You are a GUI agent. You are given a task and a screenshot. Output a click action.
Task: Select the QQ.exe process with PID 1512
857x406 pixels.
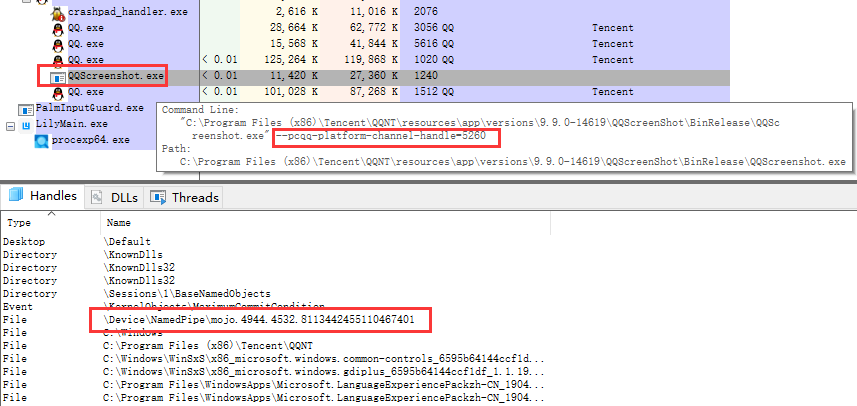tap(86, 92)
